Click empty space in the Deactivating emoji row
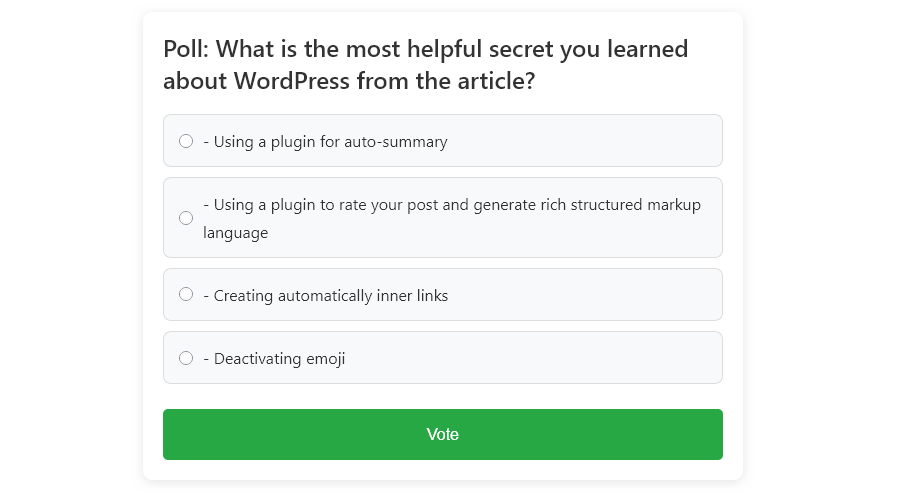 pyautogui.click(x=533, y=358)
